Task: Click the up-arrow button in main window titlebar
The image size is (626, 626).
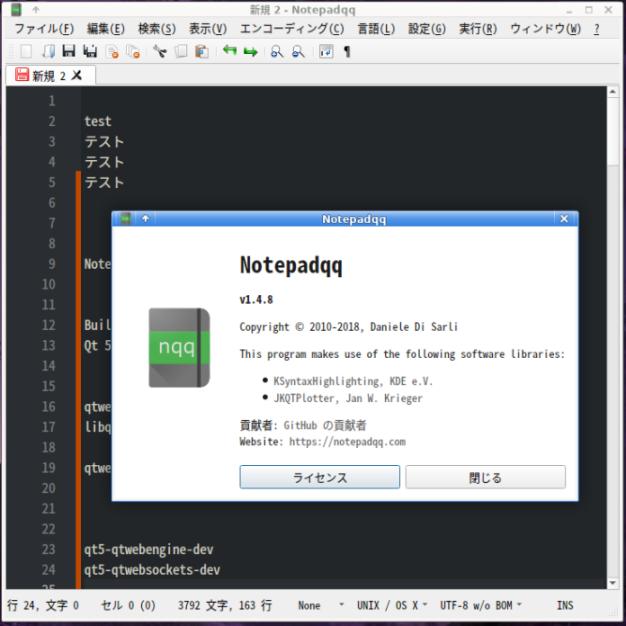Action: click(36, 10)
